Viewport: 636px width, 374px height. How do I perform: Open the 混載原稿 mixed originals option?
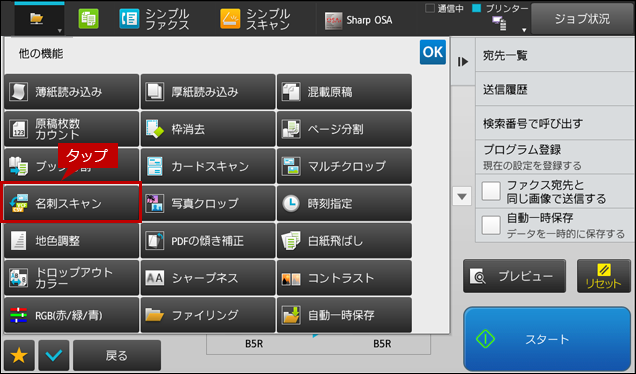coord(344,92)
